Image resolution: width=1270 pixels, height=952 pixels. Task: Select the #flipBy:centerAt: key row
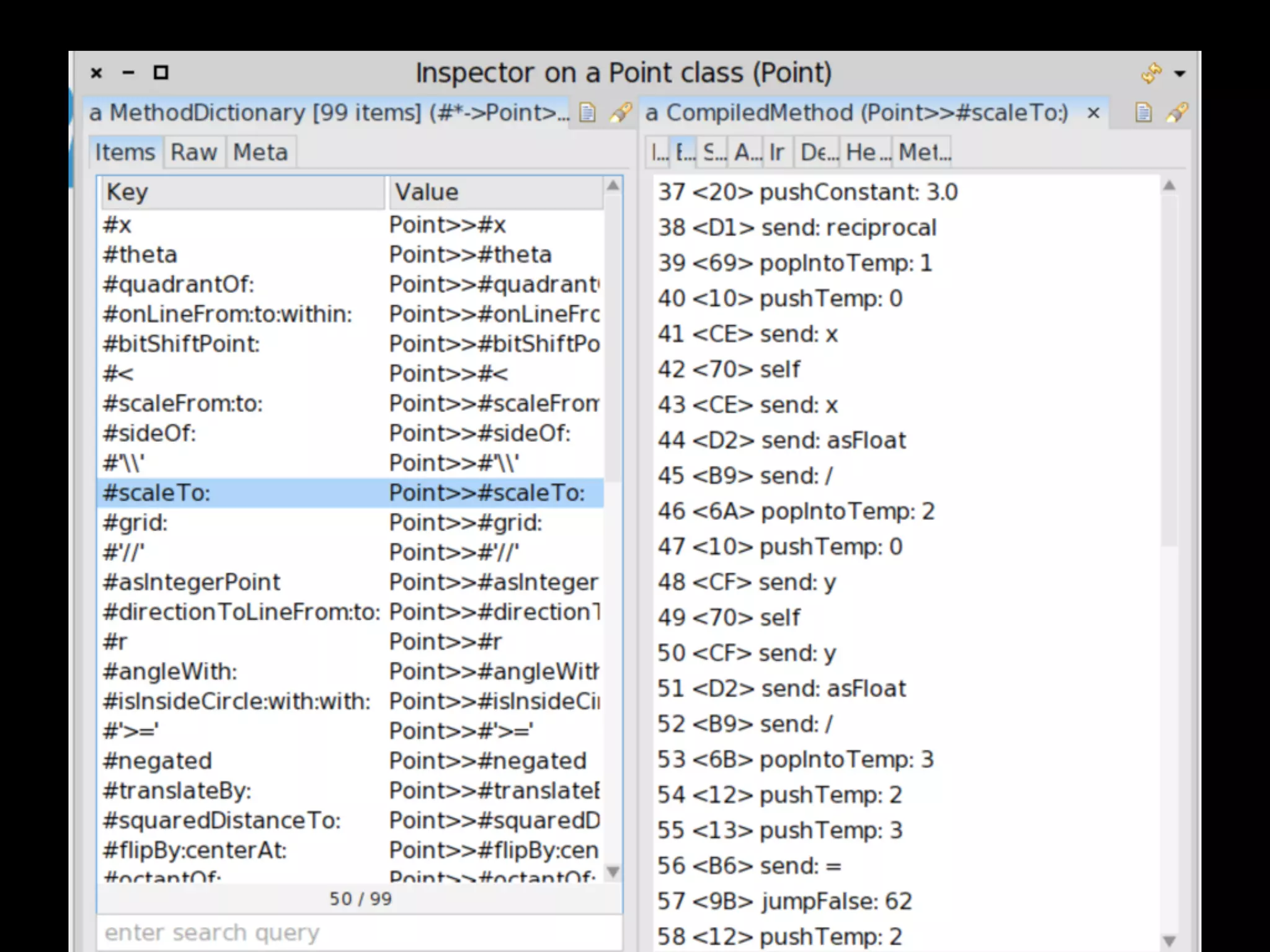click(350, 850)
